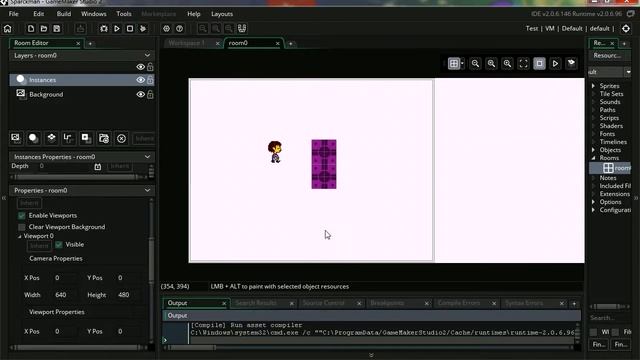Zoom out the room canvas
The height and width of the screenshot is (360, 640).
point(475,64)
